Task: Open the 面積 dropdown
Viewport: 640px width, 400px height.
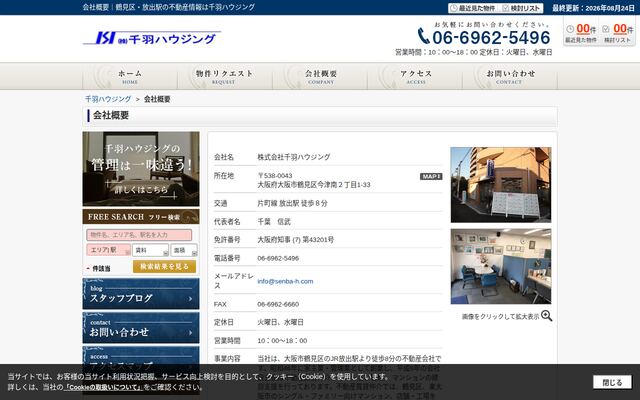Action: (184, 250)
